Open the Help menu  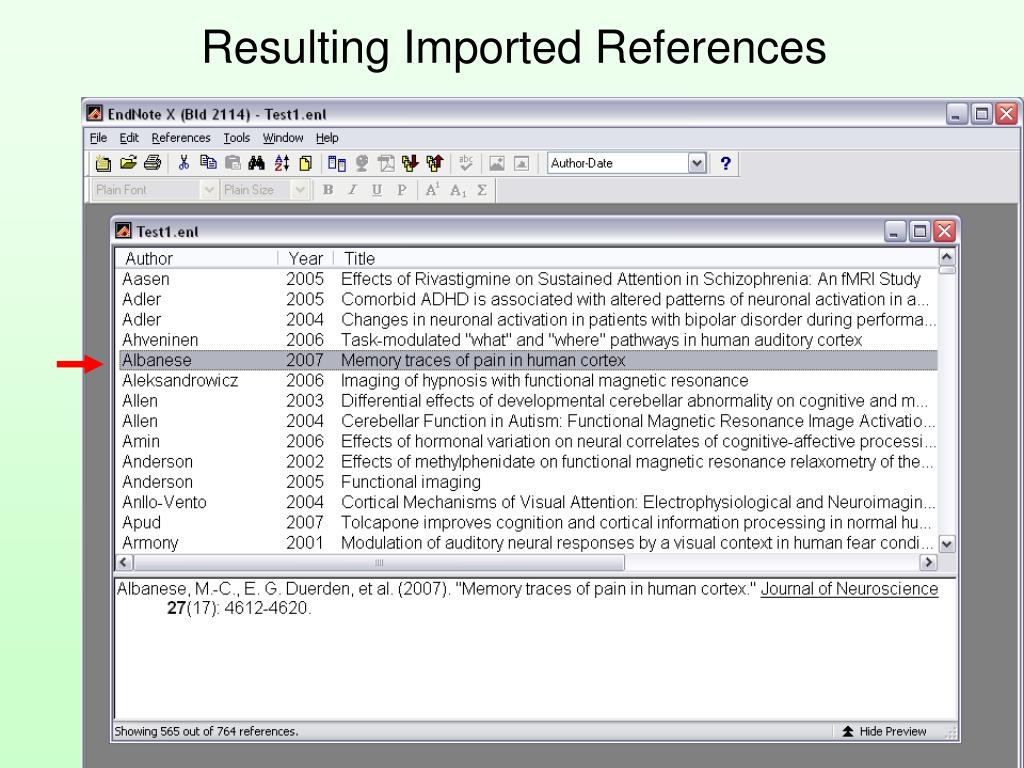[x=327, y=138]
